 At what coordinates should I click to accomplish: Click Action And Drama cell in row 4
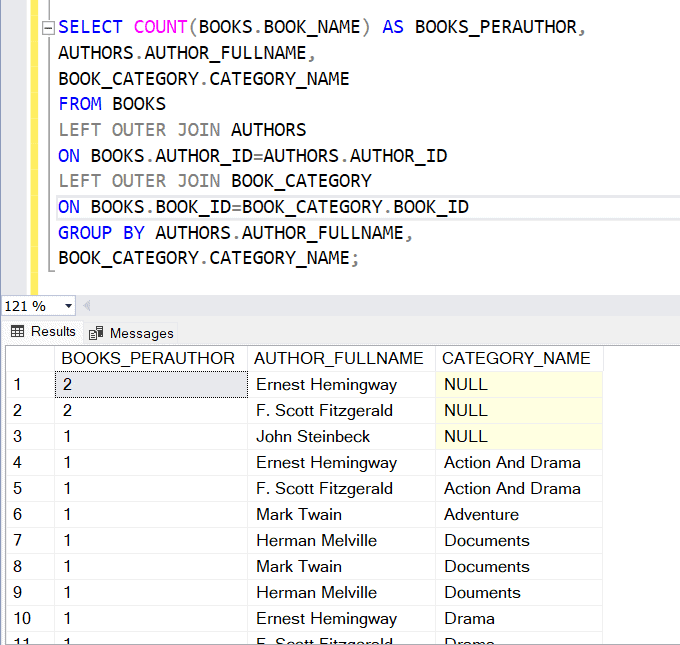519,462
